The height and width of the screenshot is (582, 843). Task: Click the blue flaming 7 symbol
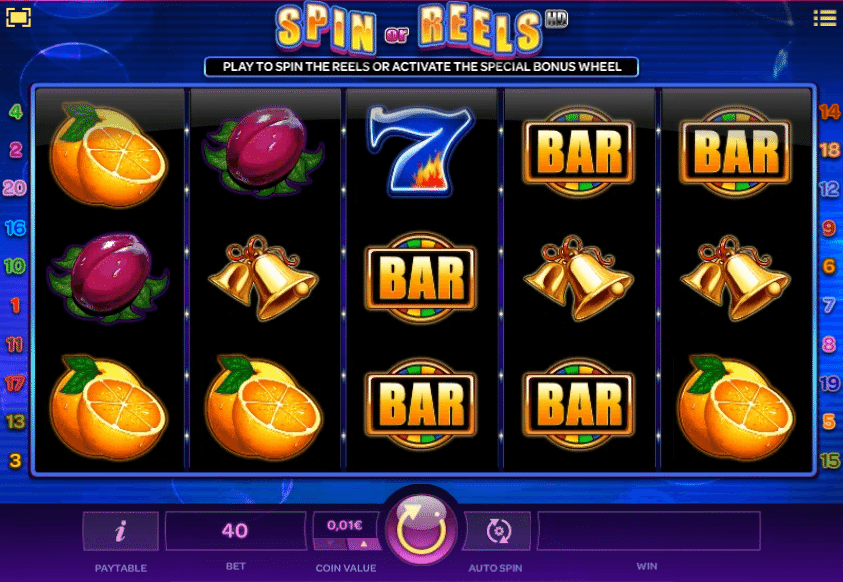click(x=421, y=150)
